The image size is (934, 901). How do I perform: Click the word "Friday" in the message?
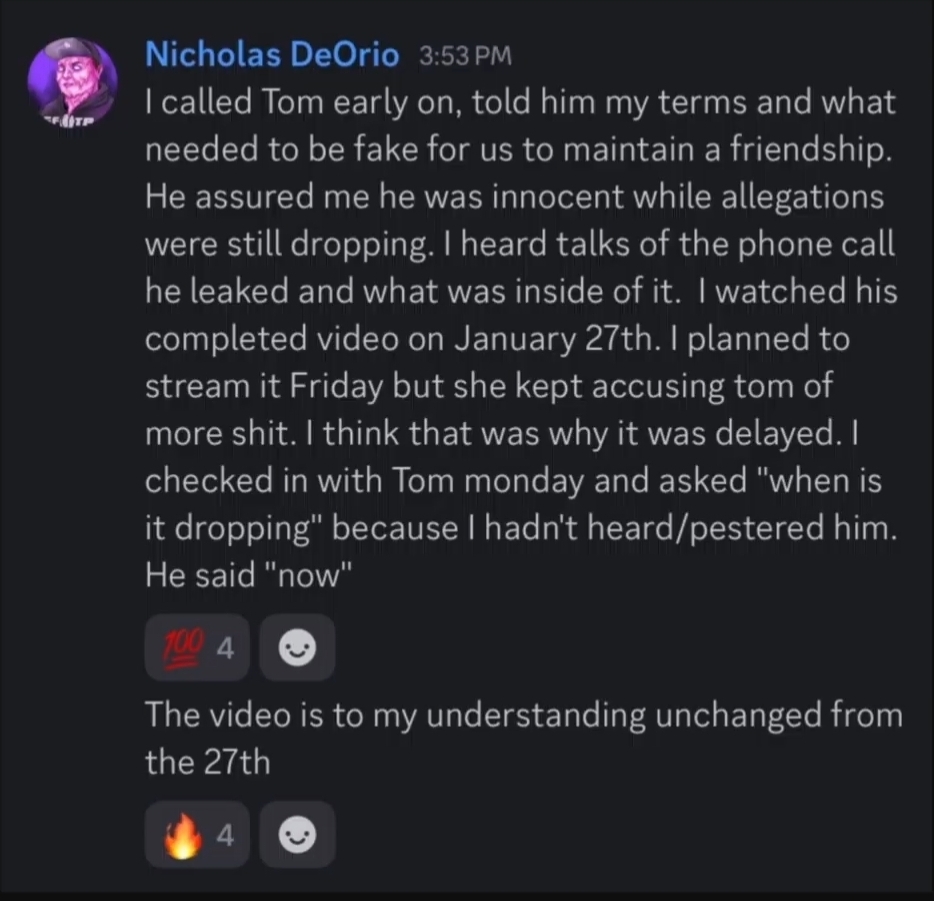(x=336, y=386)
